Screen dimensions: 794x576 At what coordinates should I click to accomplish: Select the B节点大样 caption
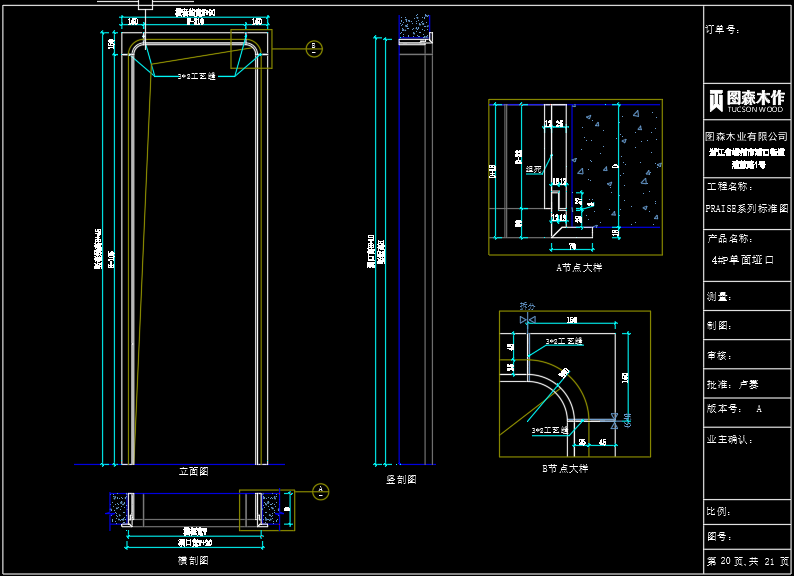point(564,469)
